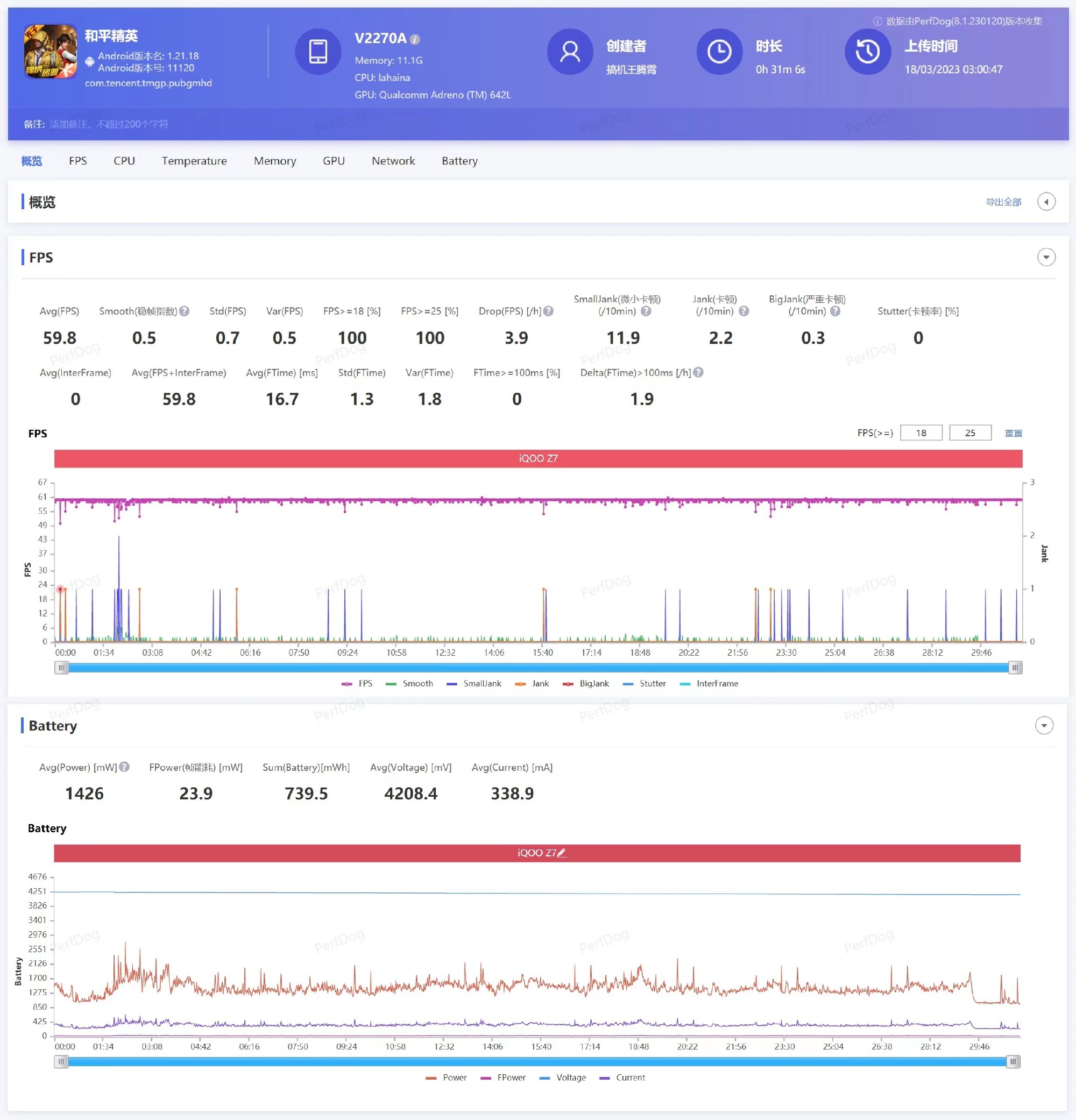Open help for Smooth(稳帧指数) metric
Viewport: 1076px width, 1120px height.
click(x=184, y=311)
